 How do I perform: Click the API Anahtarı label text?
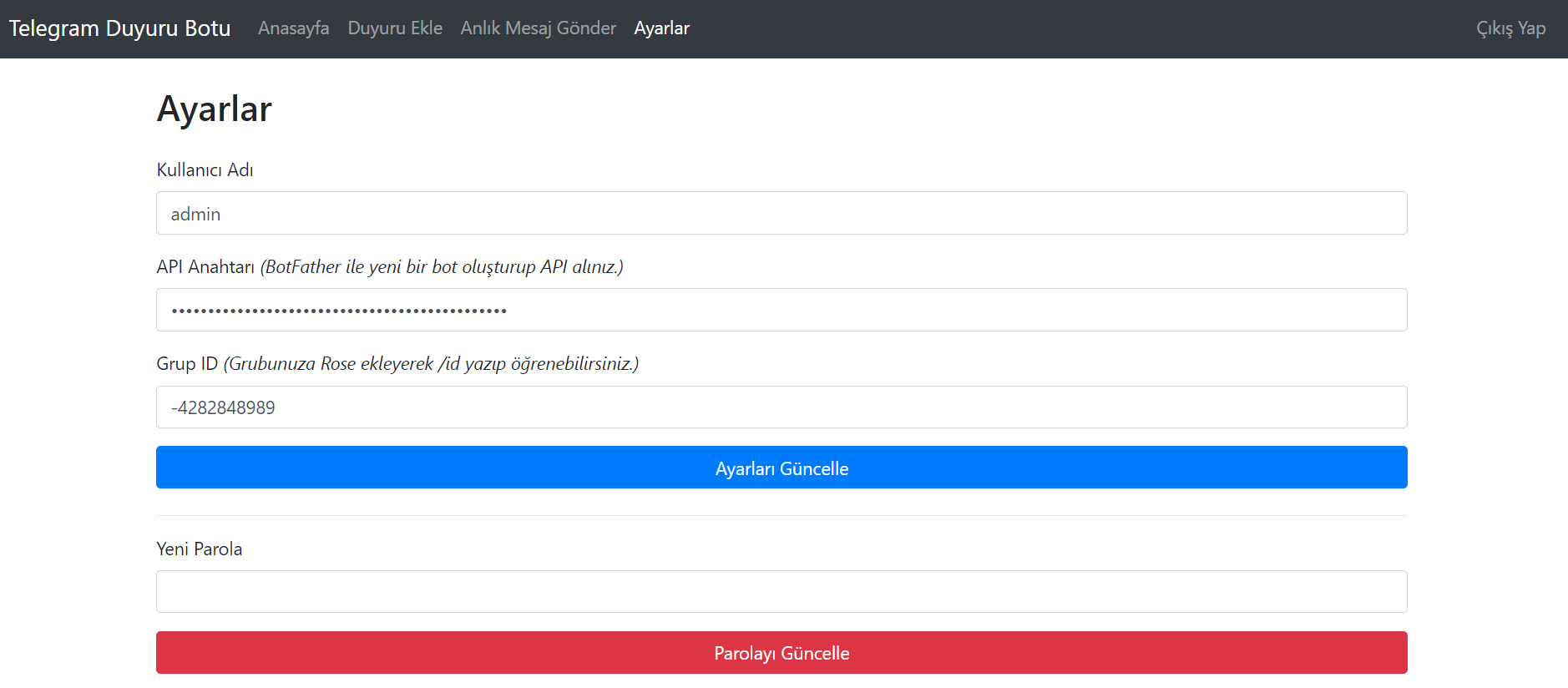205,267
